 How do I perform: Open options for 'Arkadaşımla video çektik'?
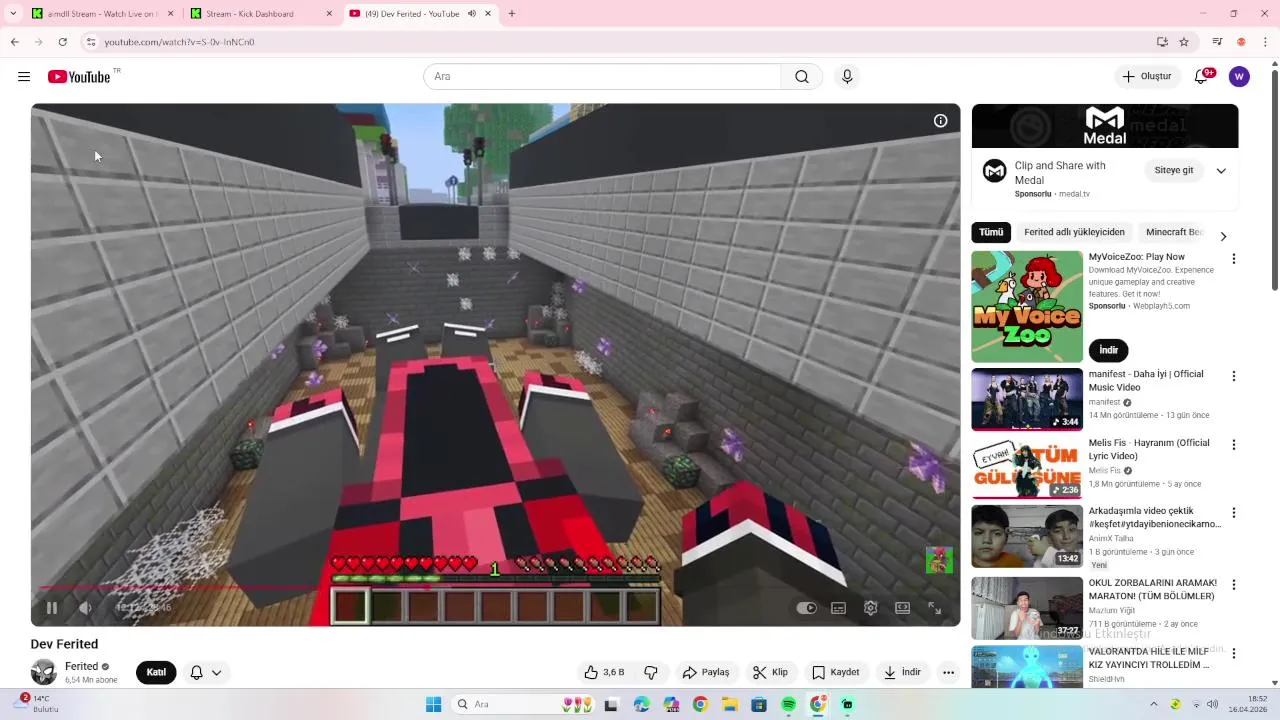point(1233,513)
